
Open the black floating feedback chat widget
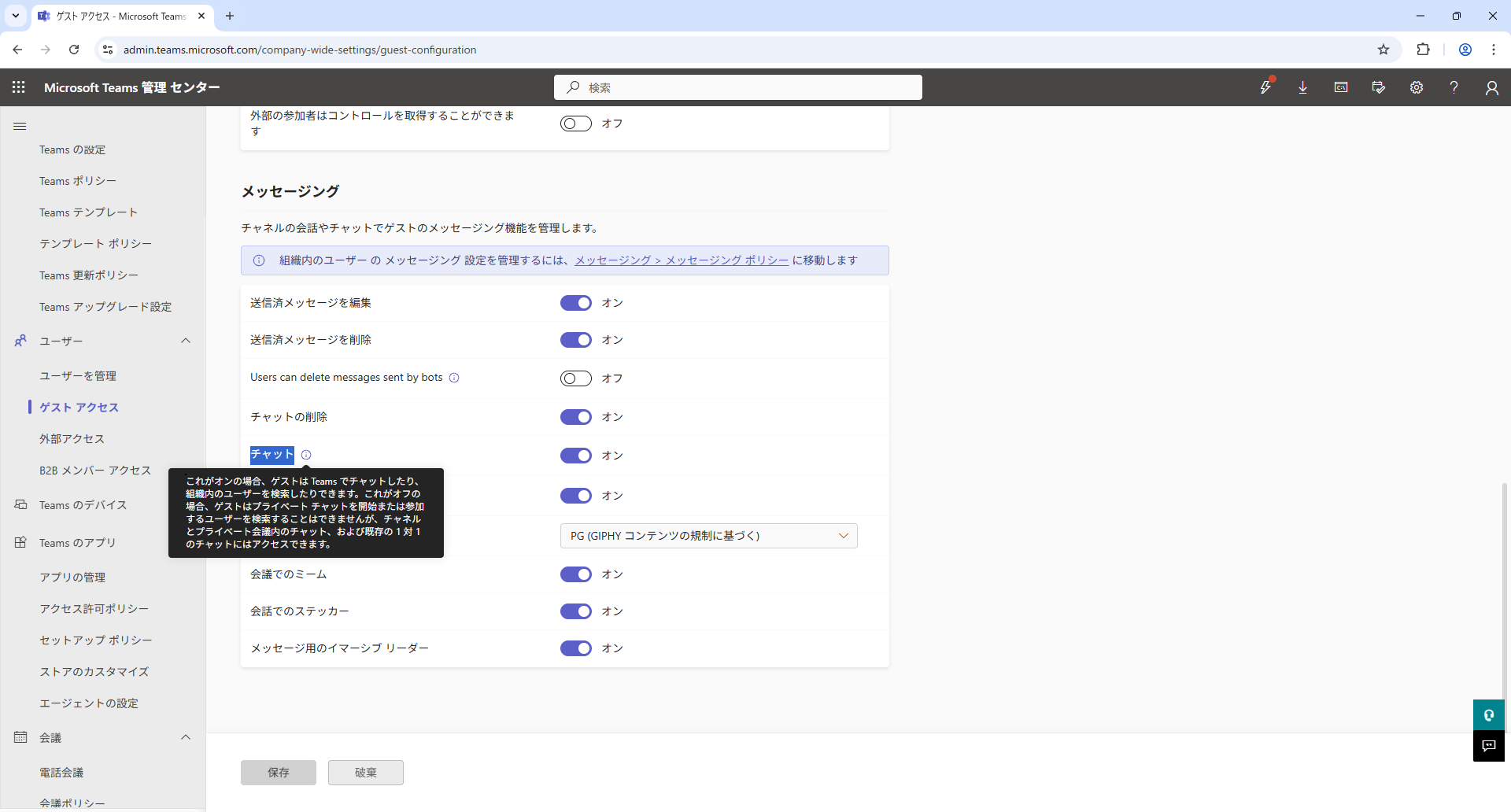1489,746
